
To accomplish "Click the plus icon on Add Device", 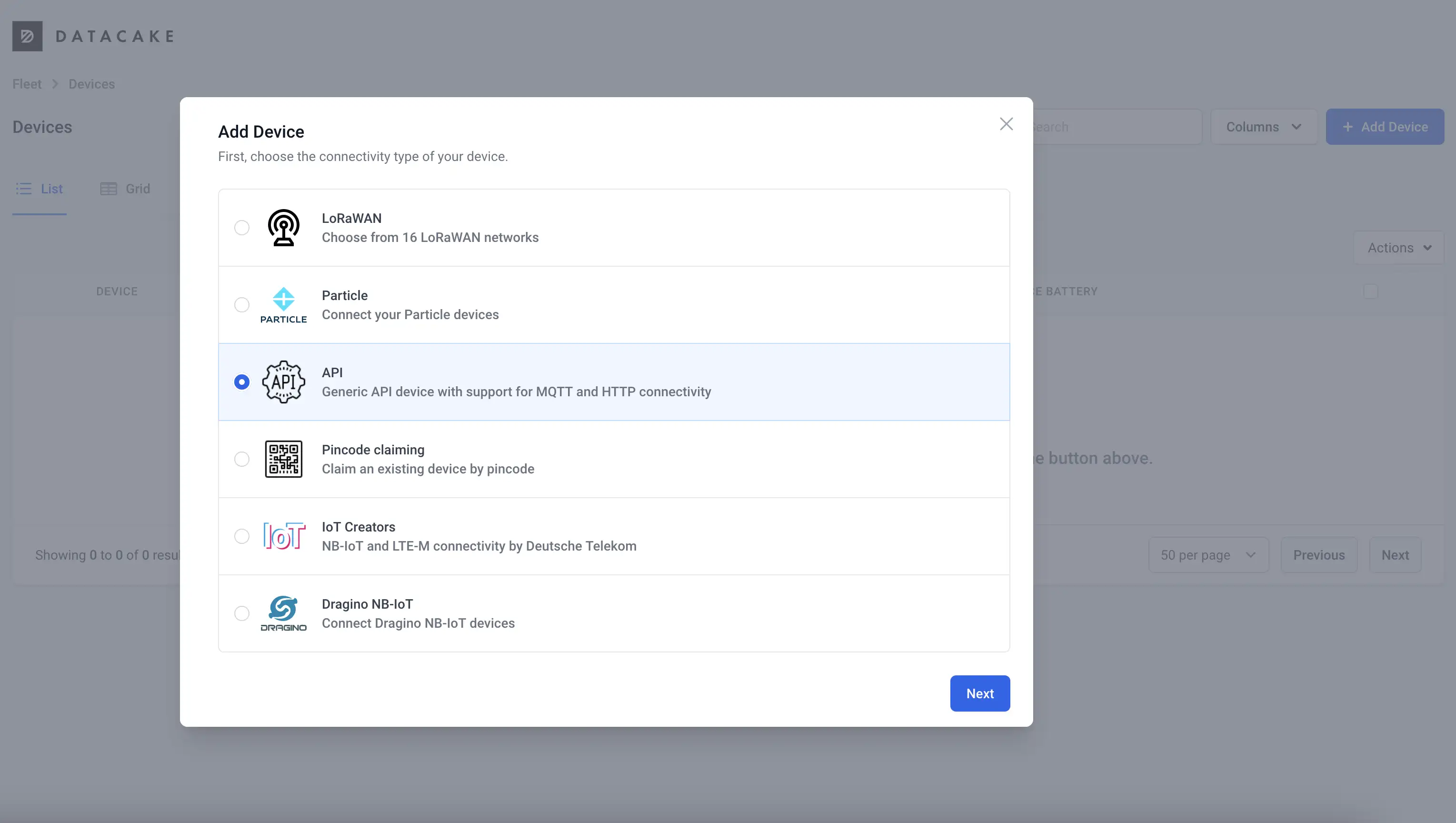I will point(1348,127).
